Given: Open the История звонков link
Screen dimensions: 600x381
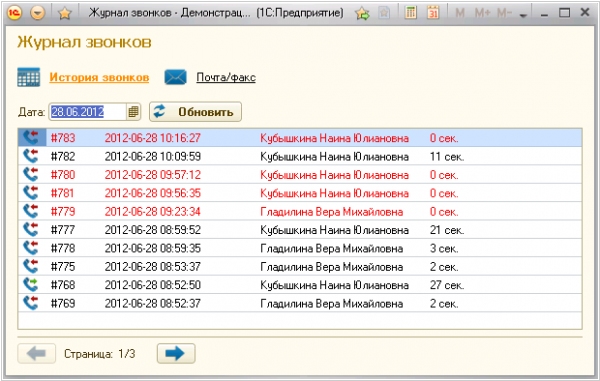Looking at the screenshot, I should tap(99, 77).
